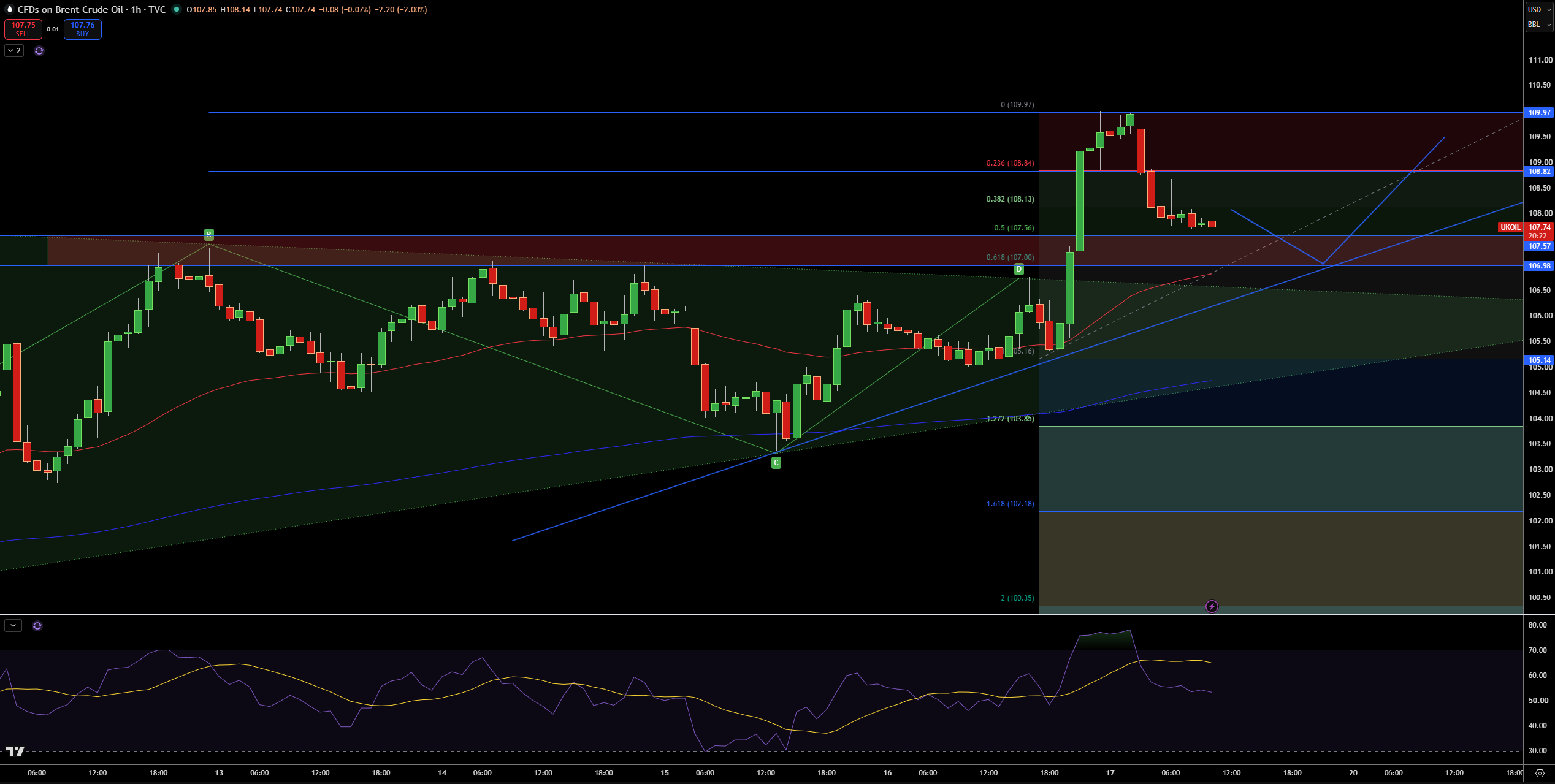The image size is (1555, 784).
Task: Click the green market status dot
Action: (x=177, y=9)
